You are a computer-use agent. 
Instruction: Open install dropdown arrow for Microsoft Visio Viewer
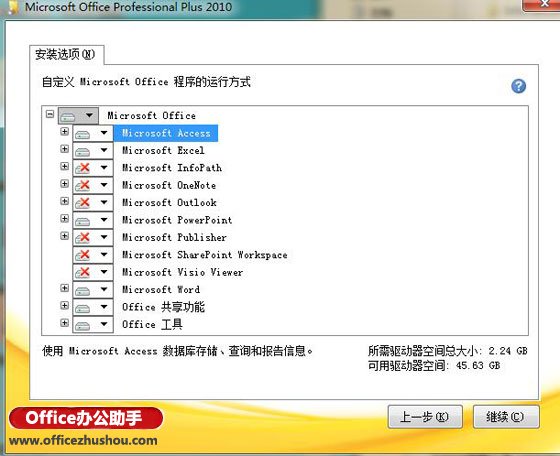(x=104, y=272)
